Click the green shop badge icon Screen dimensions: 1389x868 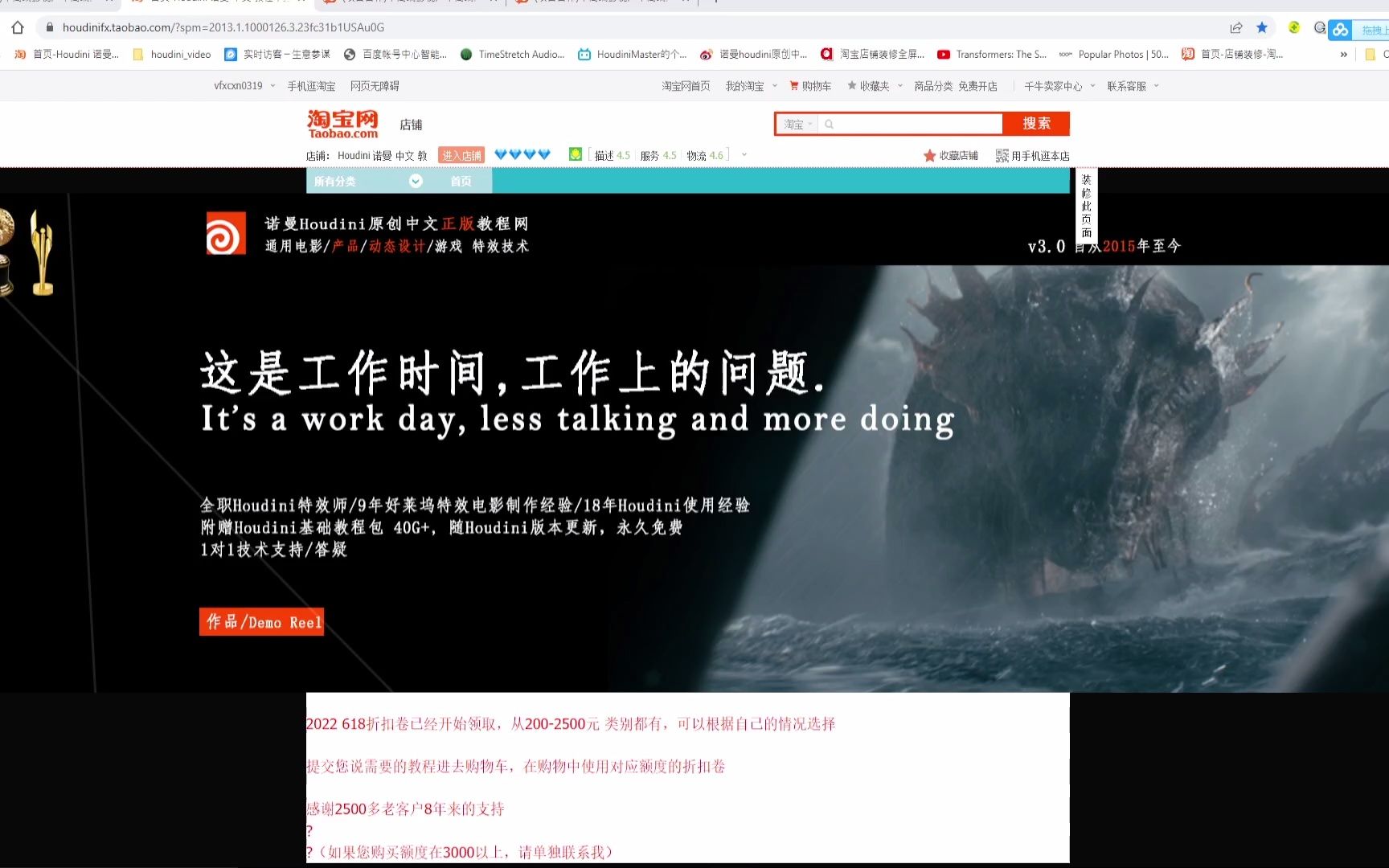(x=576, y=154)
